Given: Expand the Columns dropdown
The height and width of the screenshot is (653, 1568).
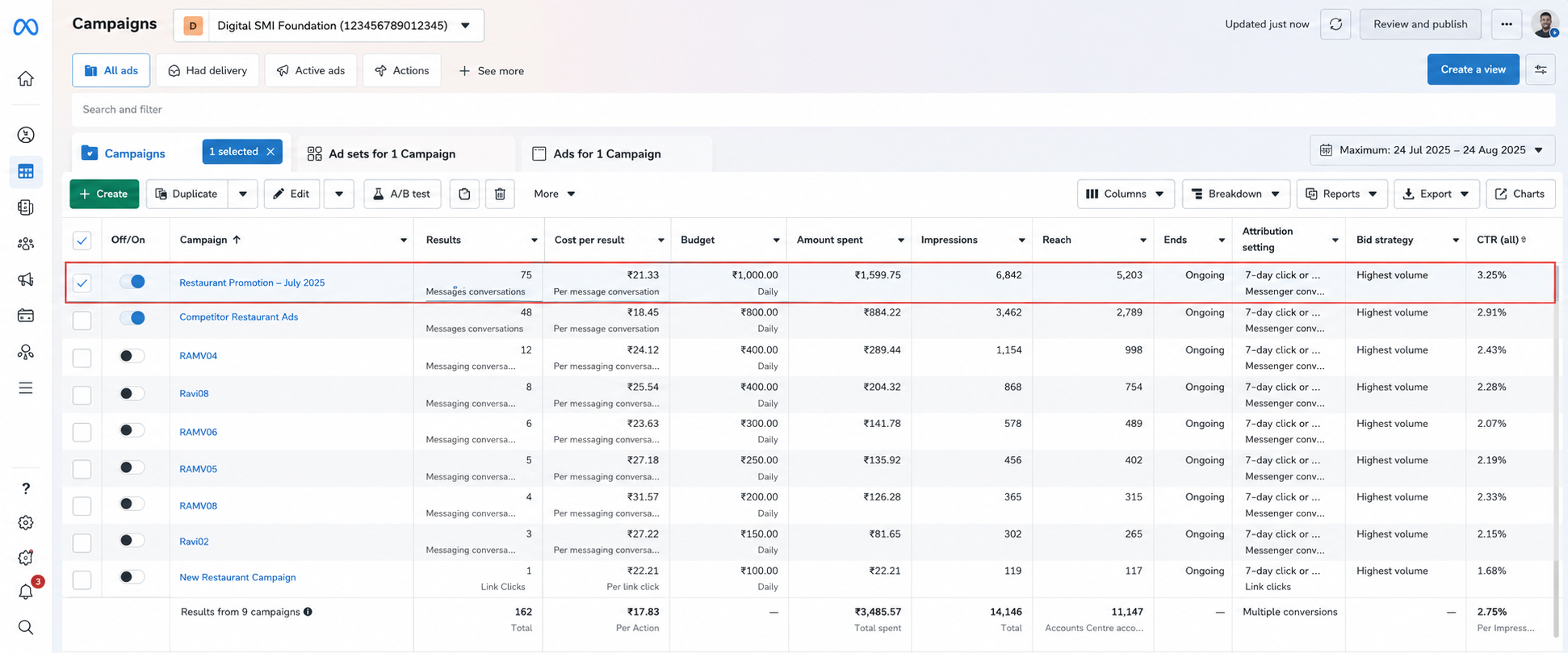Looking at the screenshot, I should click(x=1126, y=194).
